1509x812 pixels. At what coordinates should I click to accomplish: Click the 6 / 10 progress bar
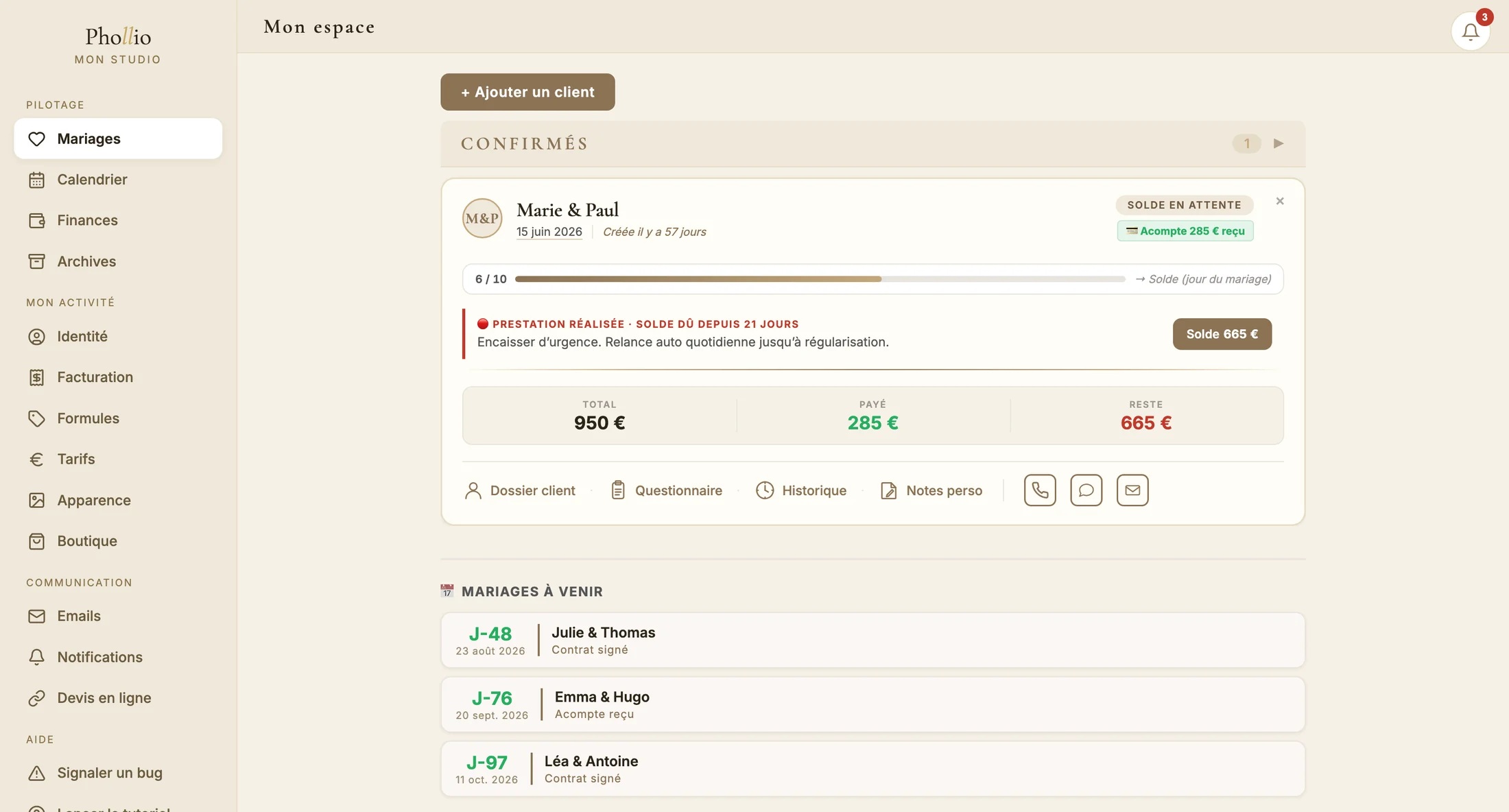point(820,279)
